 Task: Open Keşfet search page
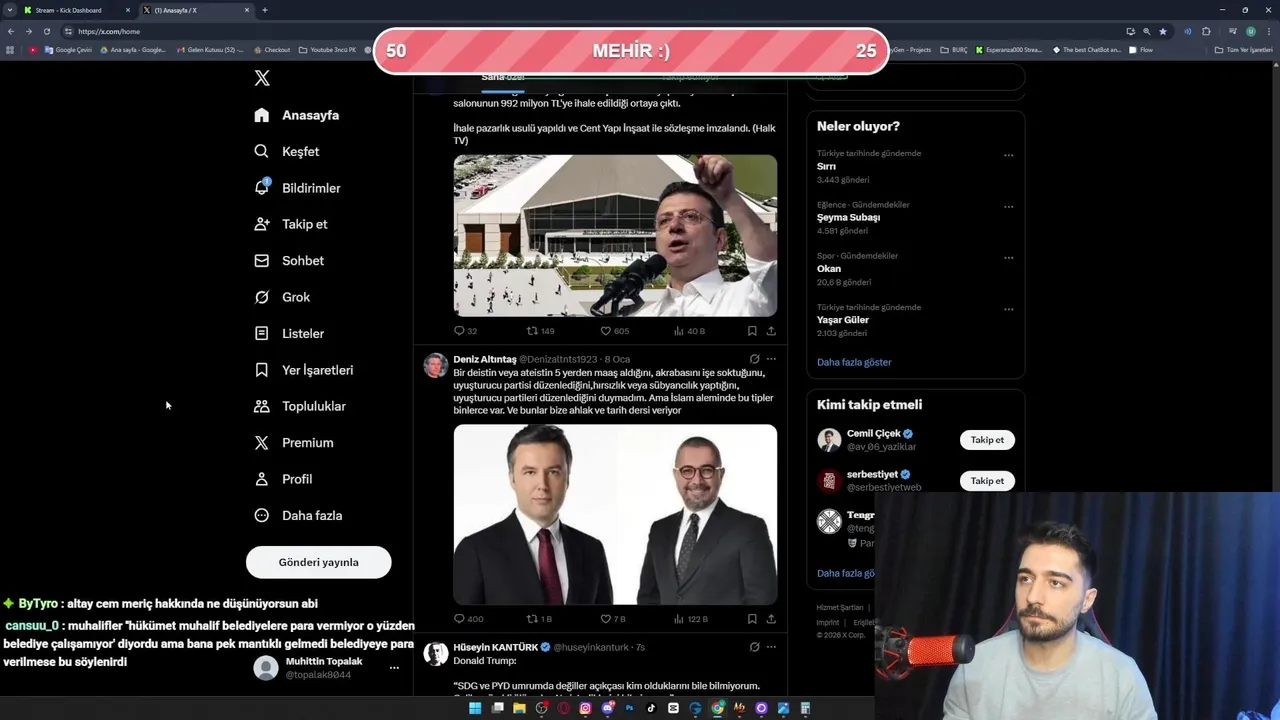tap(287, 151)
